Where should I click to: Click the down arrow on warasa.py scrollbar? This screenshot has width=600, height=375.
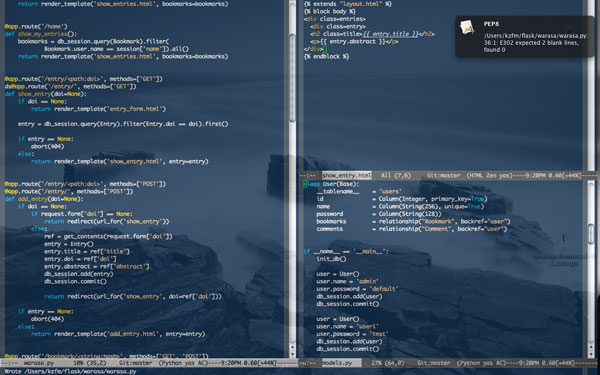tap(292, 353)
